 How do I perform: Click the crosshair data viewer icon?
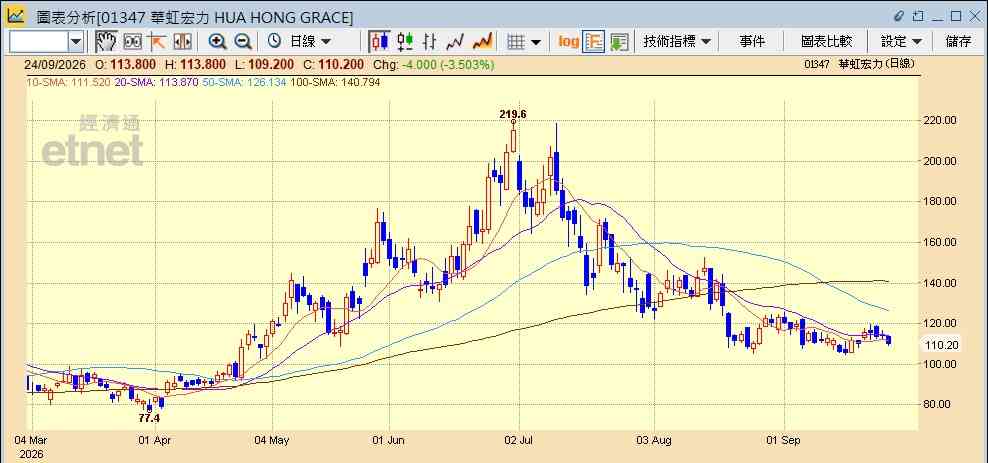pyautogui.click(x=132, y=42)
